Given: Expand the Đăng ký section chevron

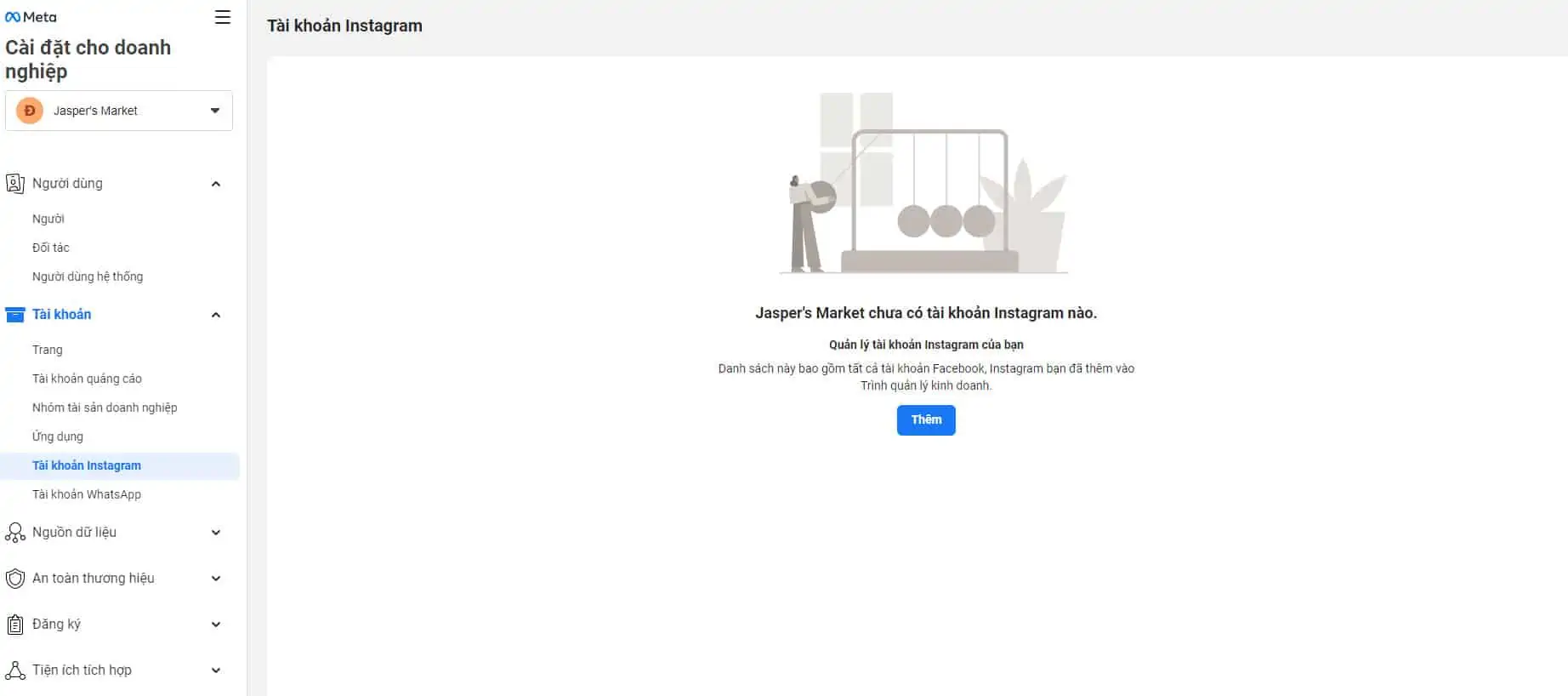Looking at the screenshot, I should tap(216, 625).
